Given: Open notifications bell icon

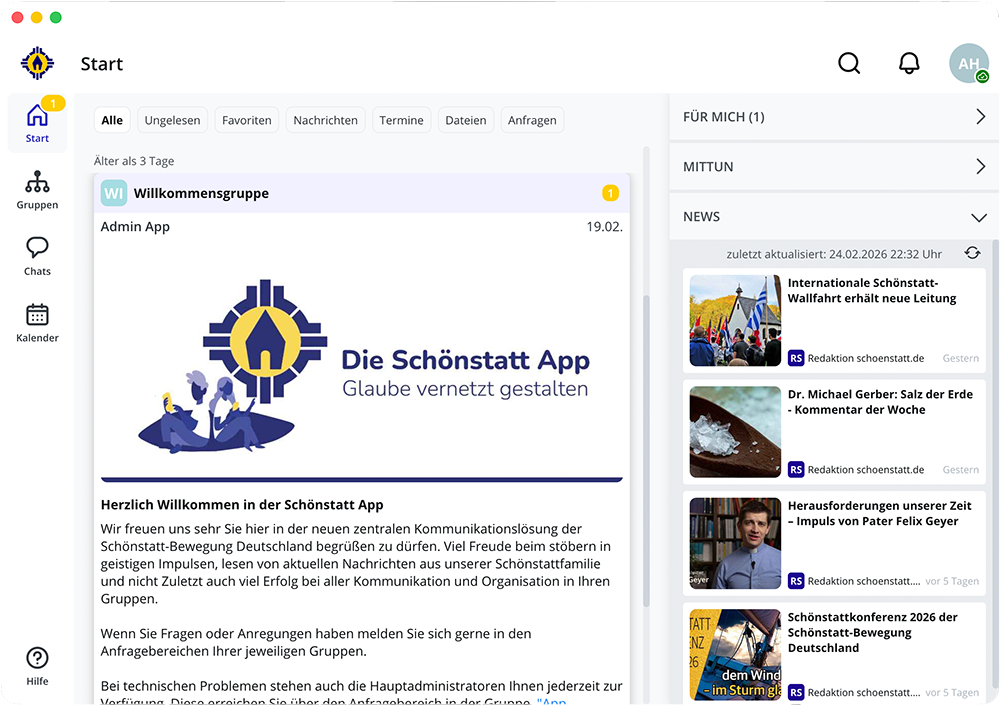Looking at the screenshot, I should pyautogui.click(x=909, y=63).
